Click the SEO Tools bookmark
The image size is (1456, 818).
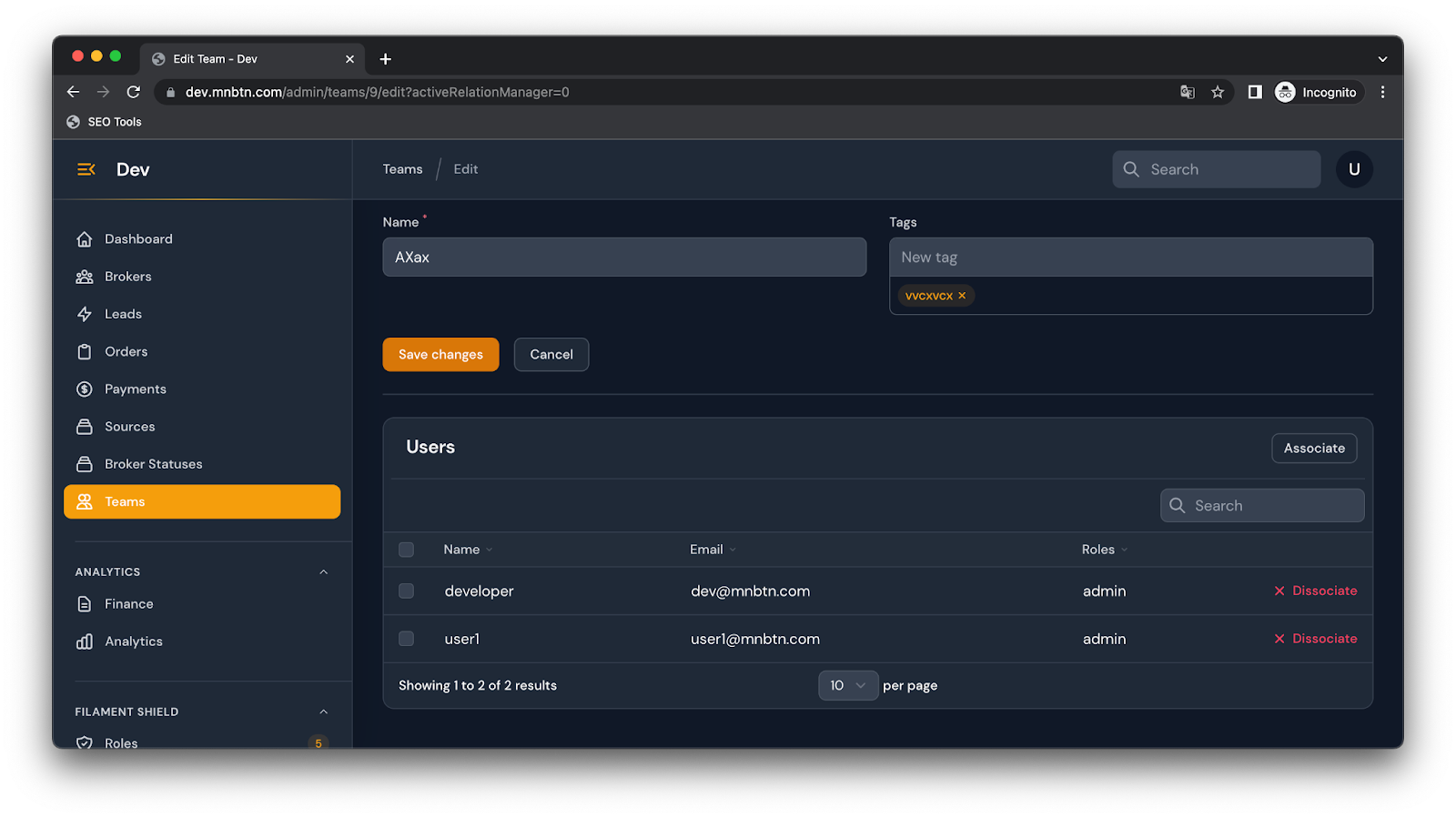104,122
